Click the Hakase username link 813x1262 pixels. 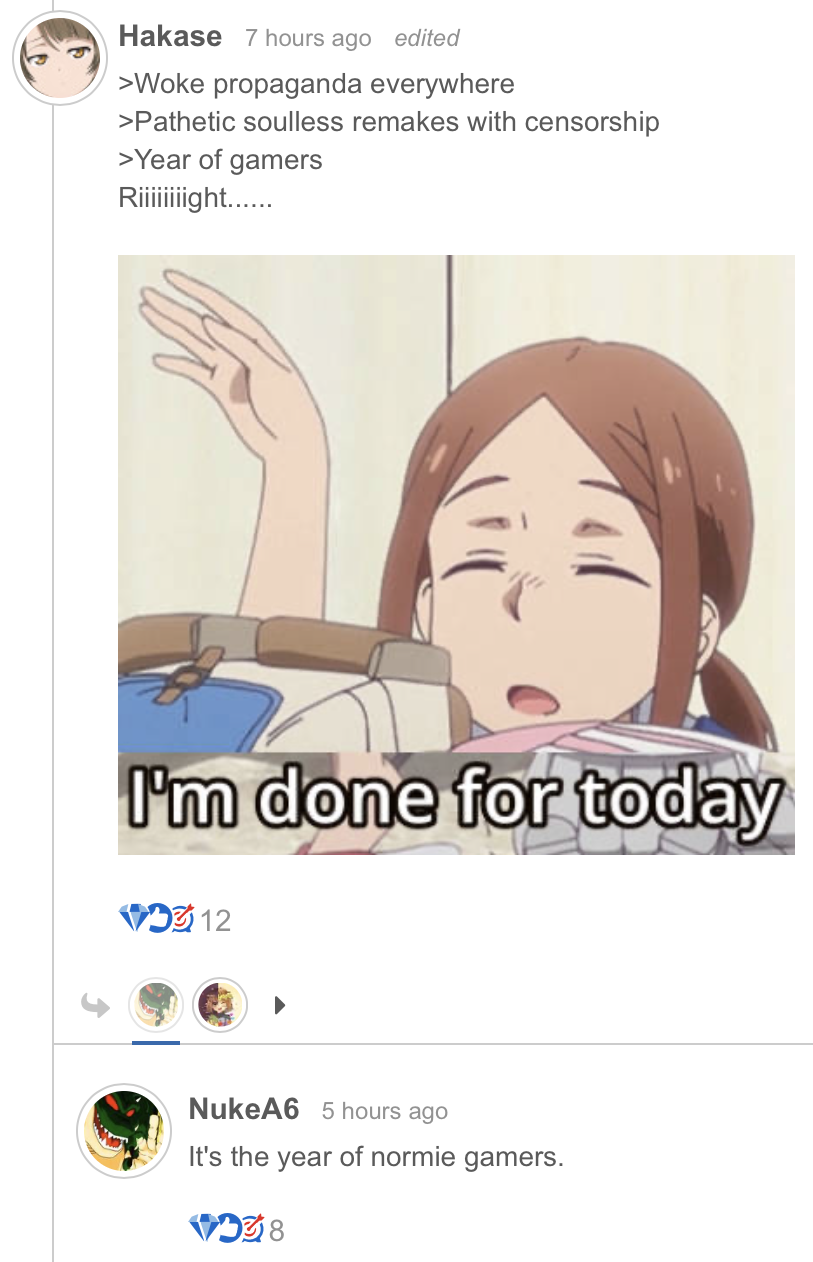(x=170, y=37)
